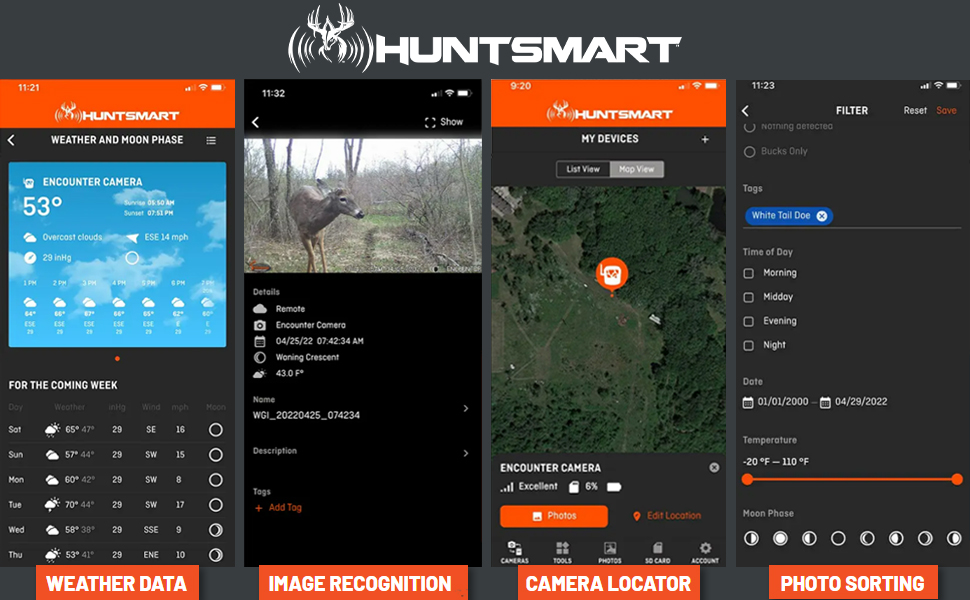
Task: Open the Photos tab in bottom bar
Action: coord(610,552)
